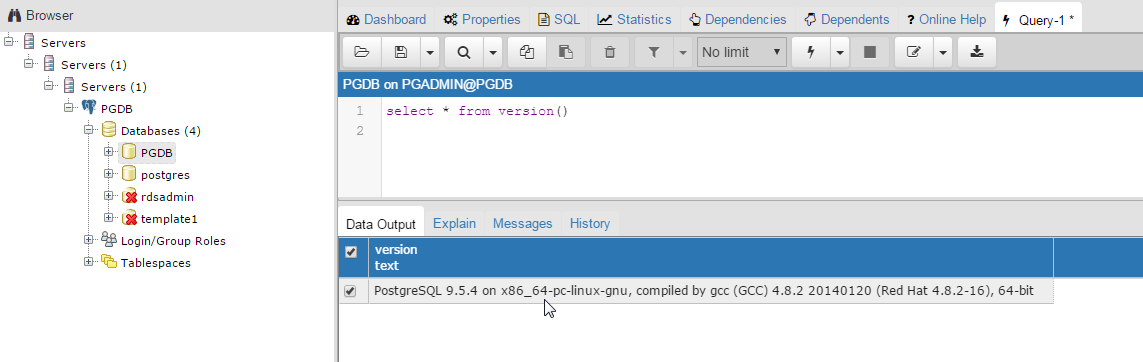Click the Delete trash icon

pyautogui.click(x=610, y=52)
